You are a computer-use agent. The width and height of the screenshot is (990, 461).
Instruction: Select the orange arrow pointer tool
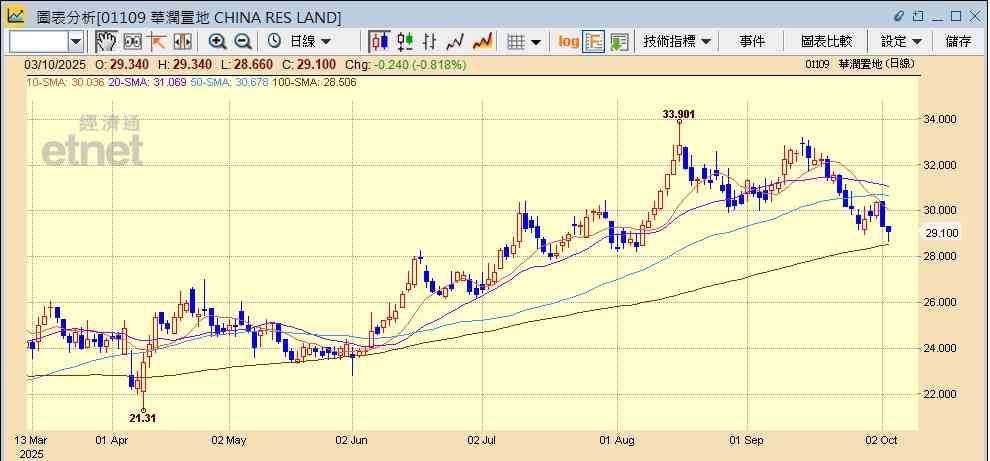(x=157, y=41)
